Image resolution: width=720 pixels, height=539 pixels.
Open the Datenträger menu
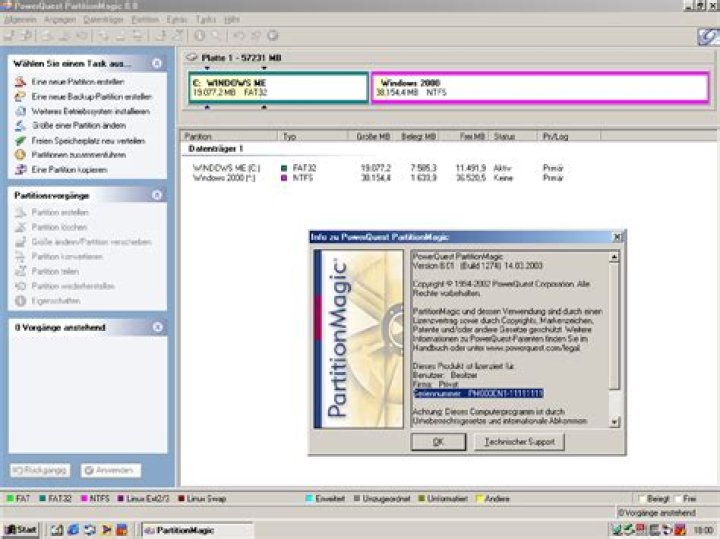(103, 20)
